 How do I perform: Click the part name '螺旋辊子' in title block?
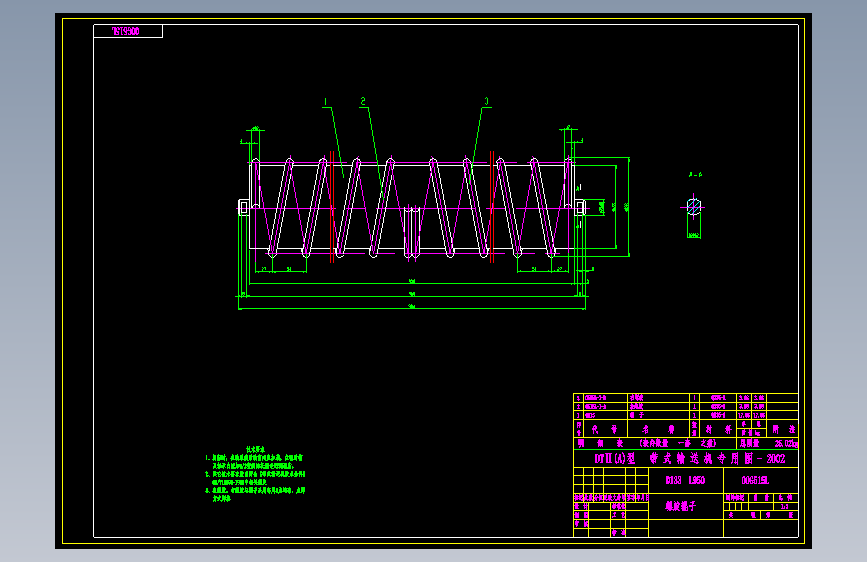point(680,506)
